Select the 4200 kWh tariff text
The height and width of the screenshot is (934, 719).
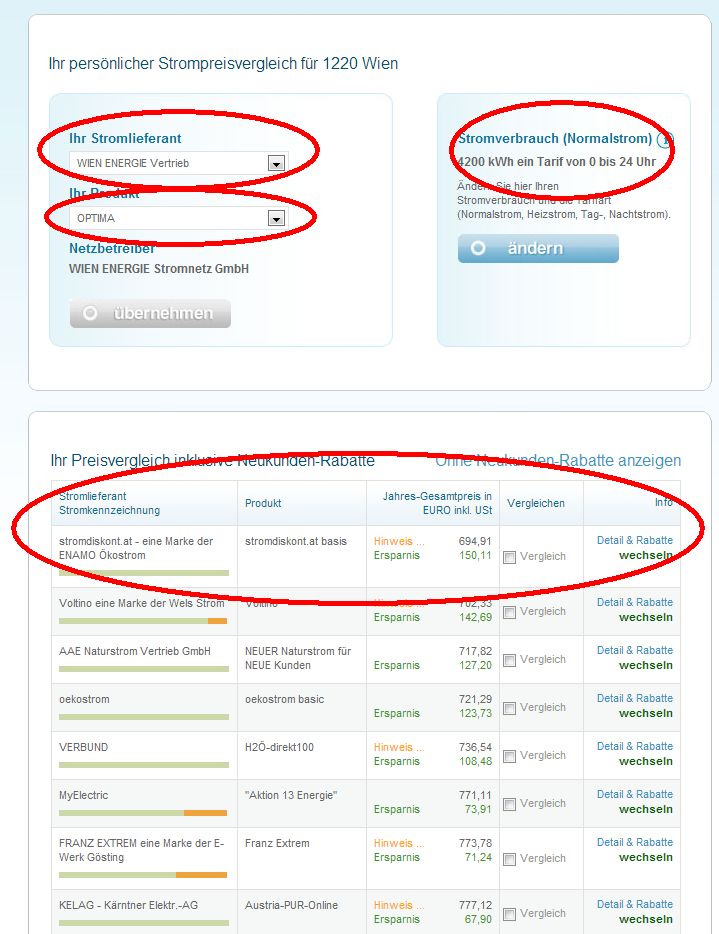556,162
